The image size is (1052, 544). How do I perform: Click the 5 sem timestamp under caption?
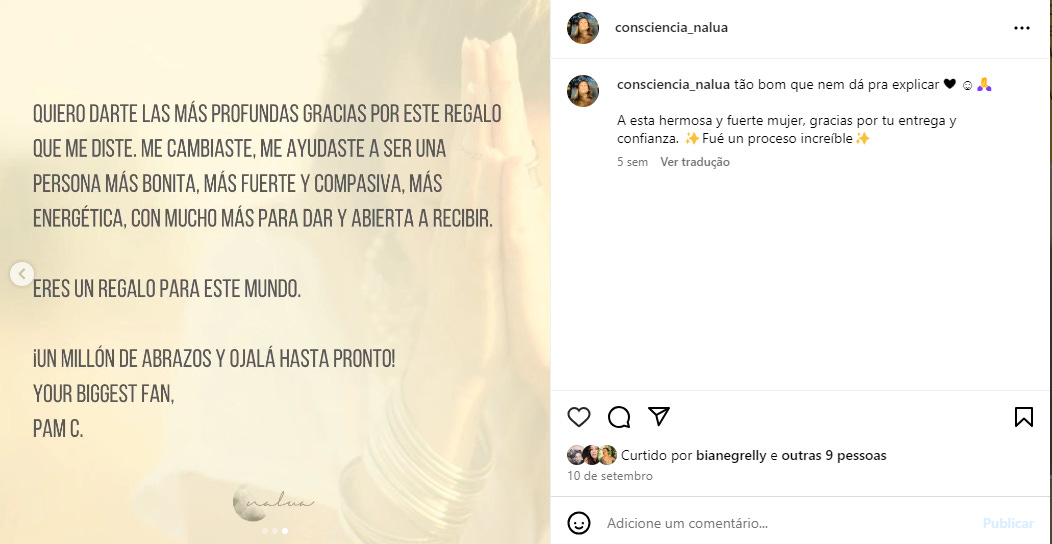pyautogui.click(x=633, y=162)
